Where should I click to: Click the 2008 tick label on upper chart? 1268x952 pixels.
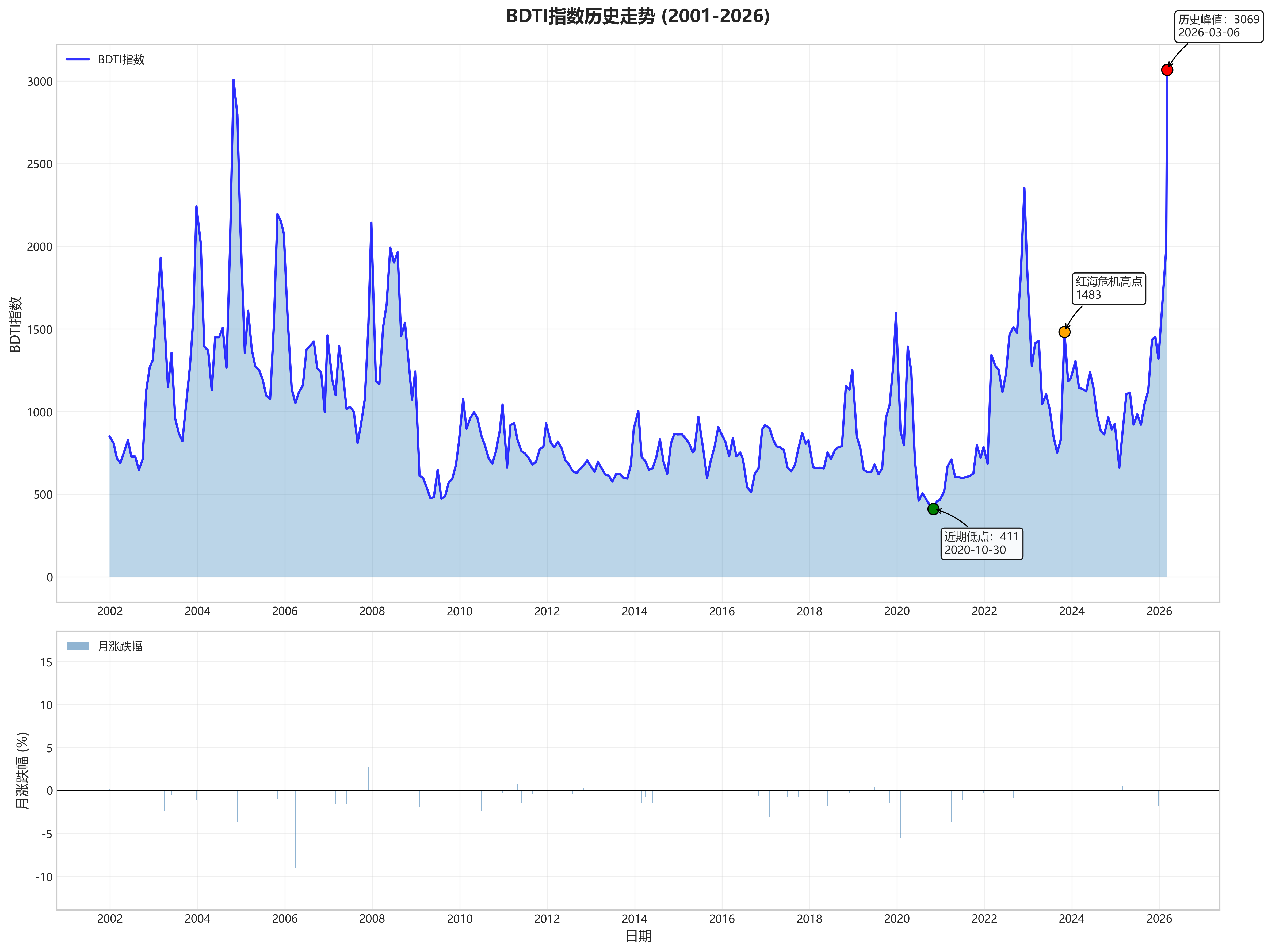[x=372, y=612]
